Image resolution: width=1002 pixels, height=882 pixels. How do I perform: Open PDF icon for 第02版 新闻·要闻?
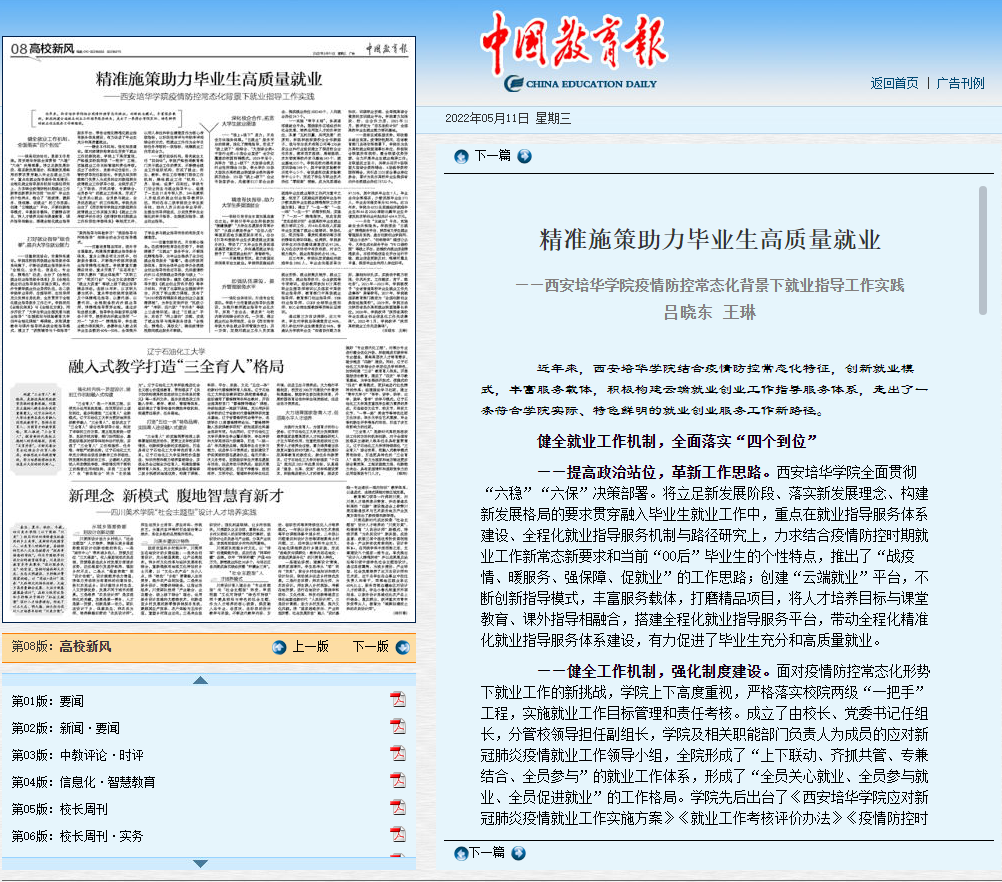point(398,727)
